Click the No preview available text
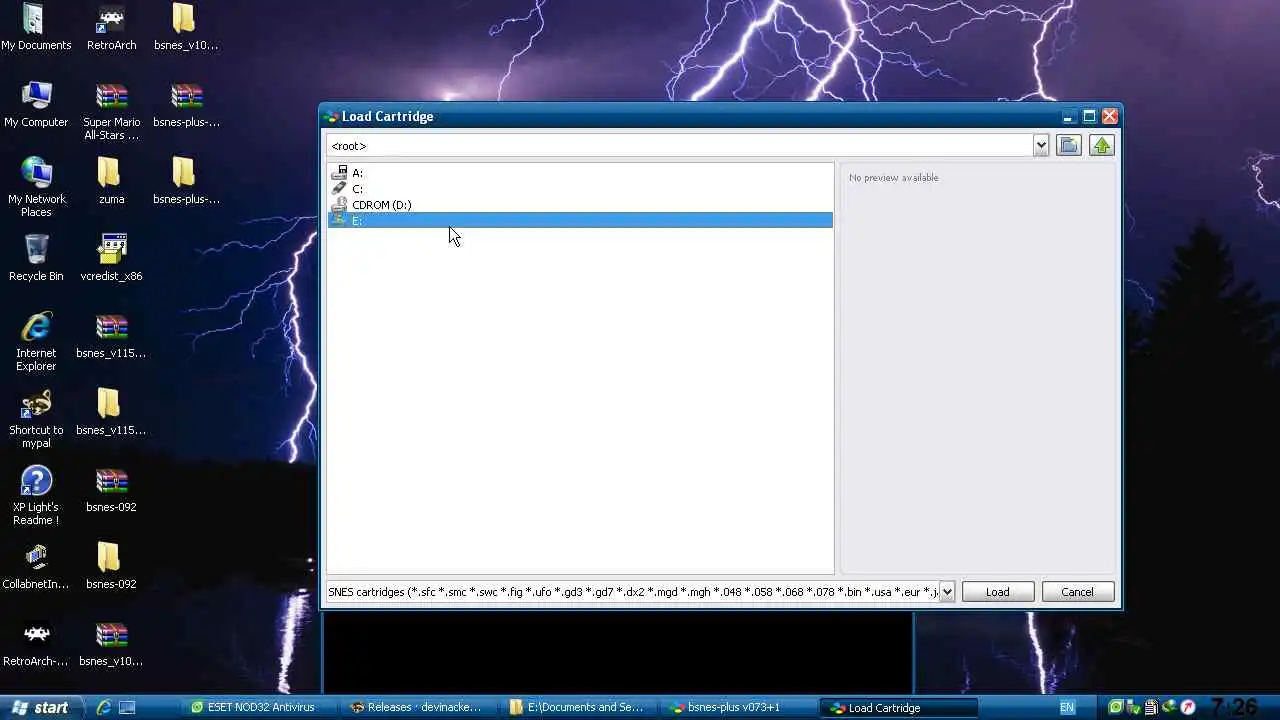 pyautogui.click(x=893, y=178)
